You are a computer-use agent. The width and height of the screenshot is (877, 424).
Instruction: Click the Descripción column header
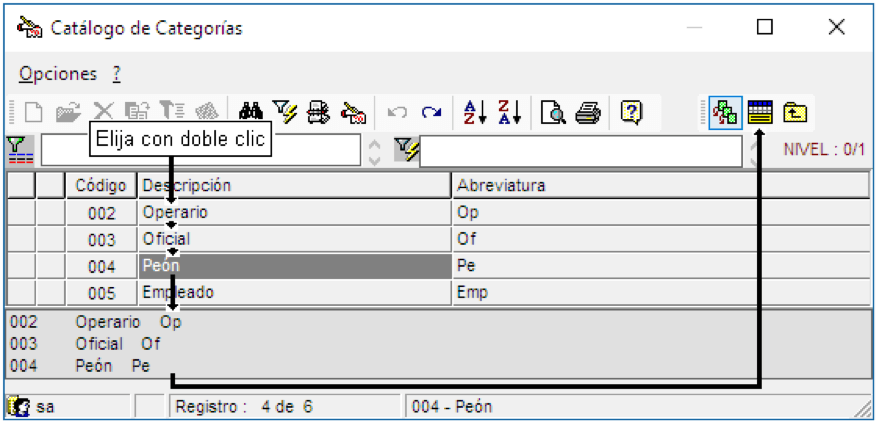(x=295, y=185)
